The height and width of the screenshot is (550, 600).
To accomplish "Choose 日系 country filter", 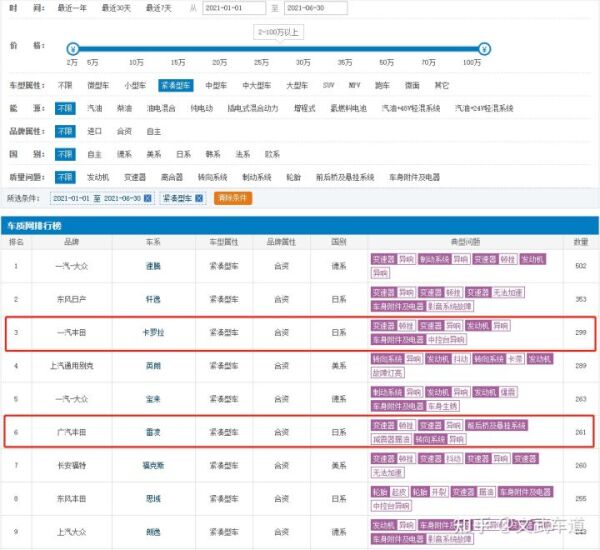I will [183, 154].
